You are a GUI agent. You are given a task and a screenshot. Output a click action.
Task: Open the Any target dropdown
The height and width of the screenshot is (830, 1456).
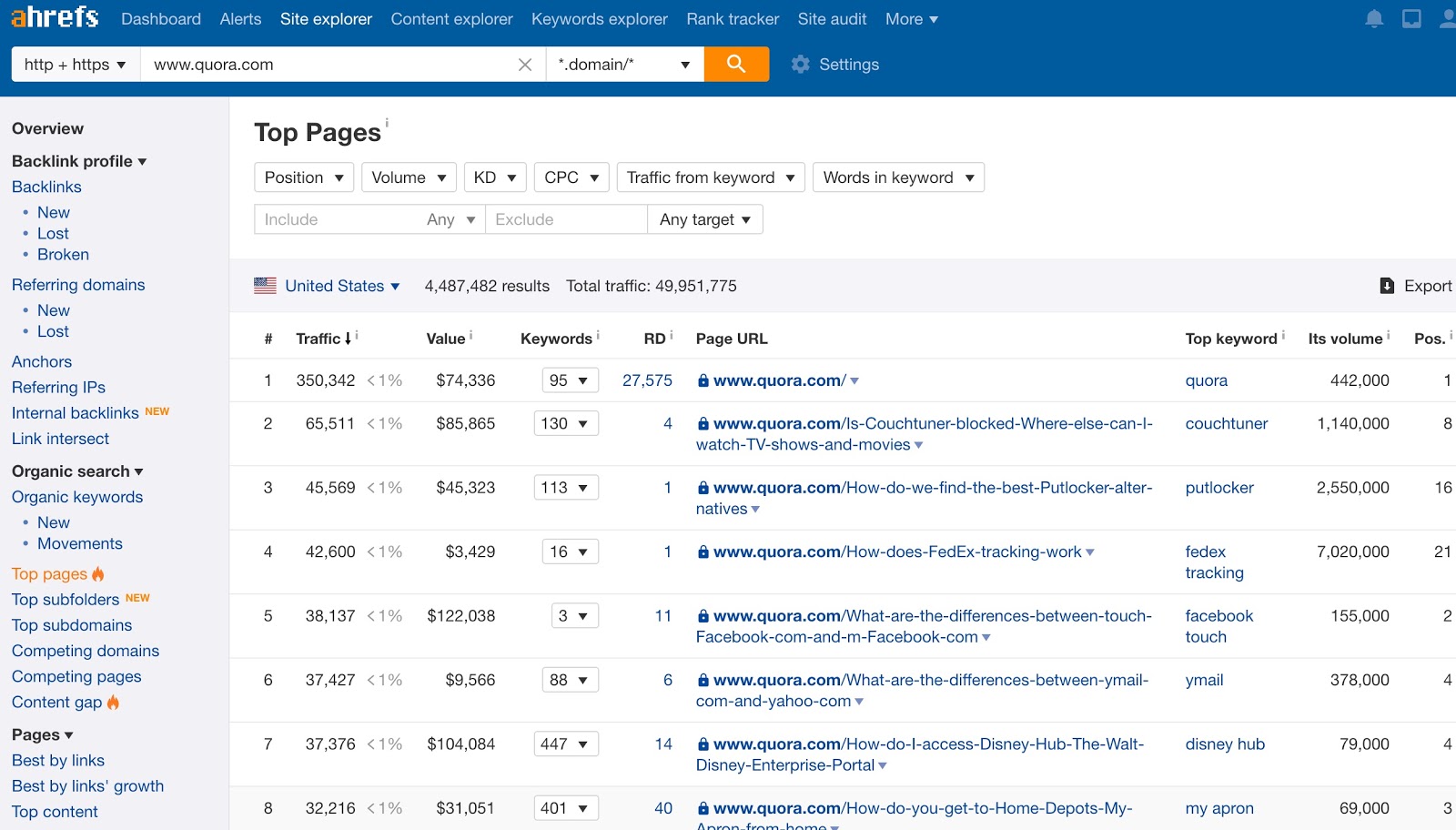point(704,218)
